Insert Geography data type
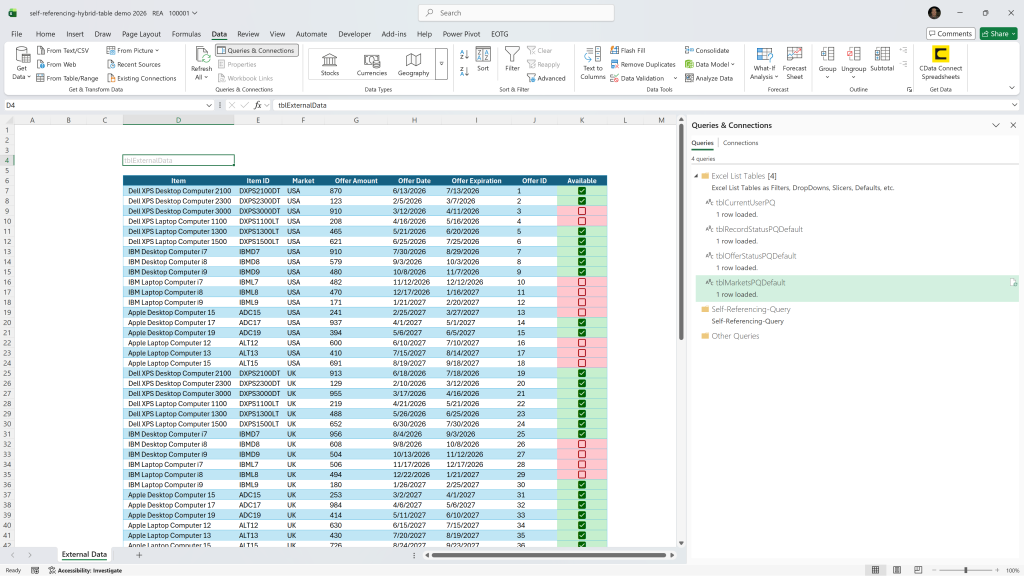 tap(413, 64)
